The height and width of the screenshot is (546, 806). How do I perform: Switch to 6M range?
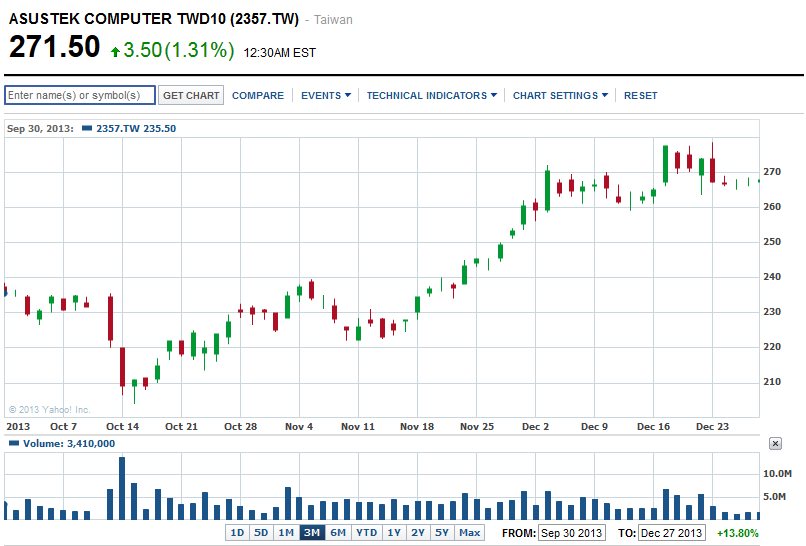[x=338, y=533]
